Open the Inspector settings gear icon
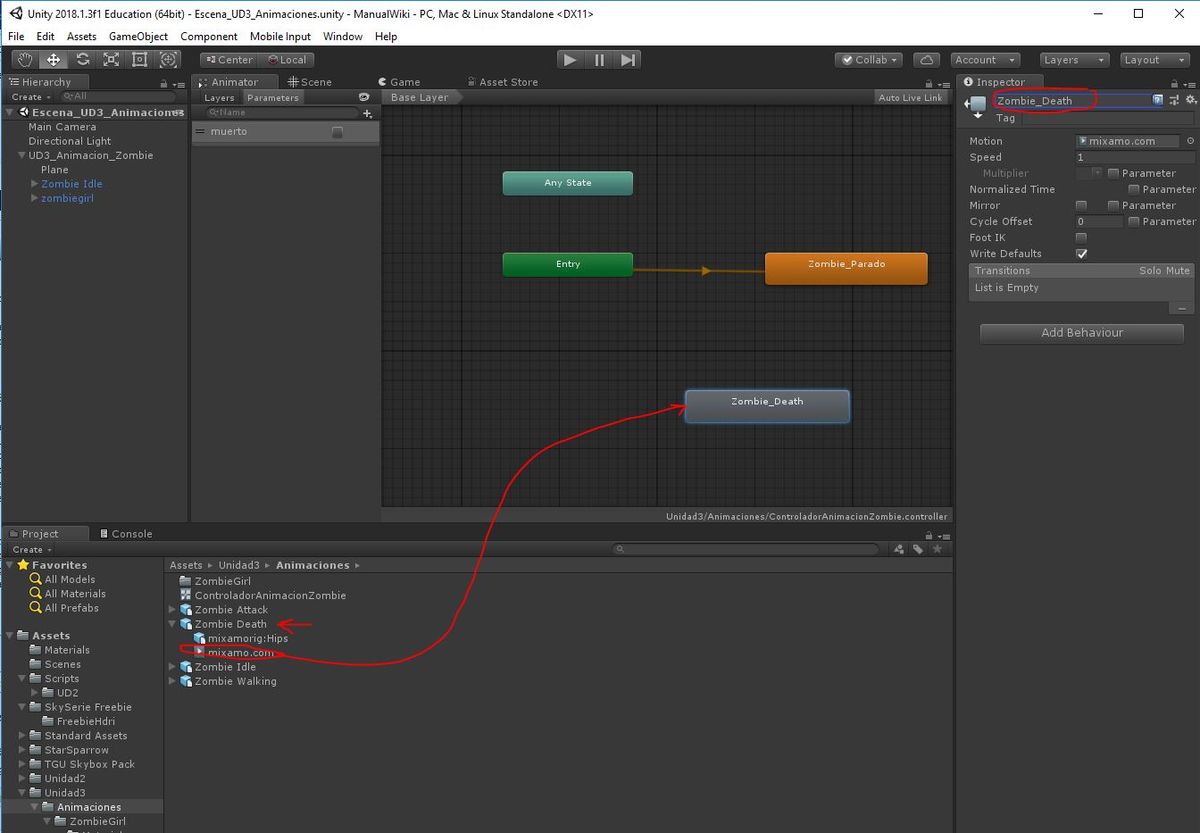 1190,100
